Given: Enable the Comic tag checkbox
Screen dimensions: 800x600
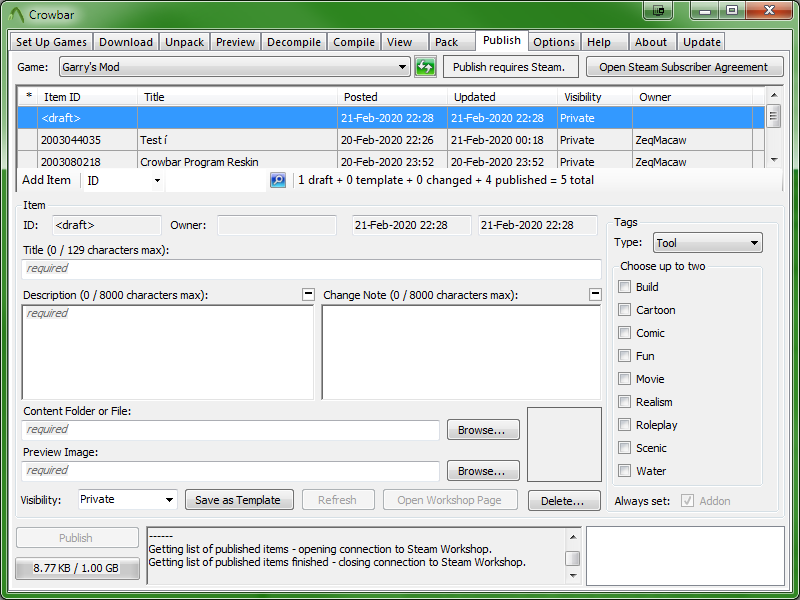Looking at the screenshot, I should click(x=624, y=333).
